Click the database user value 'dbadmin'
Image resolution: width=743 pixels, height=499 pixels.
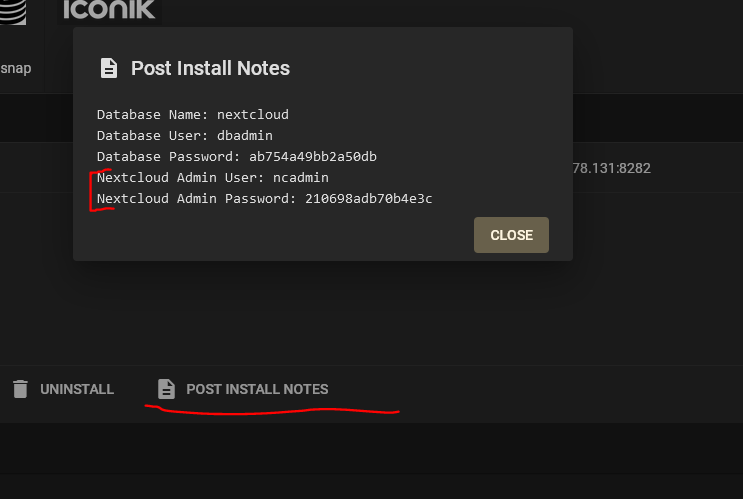click(244, 135)
